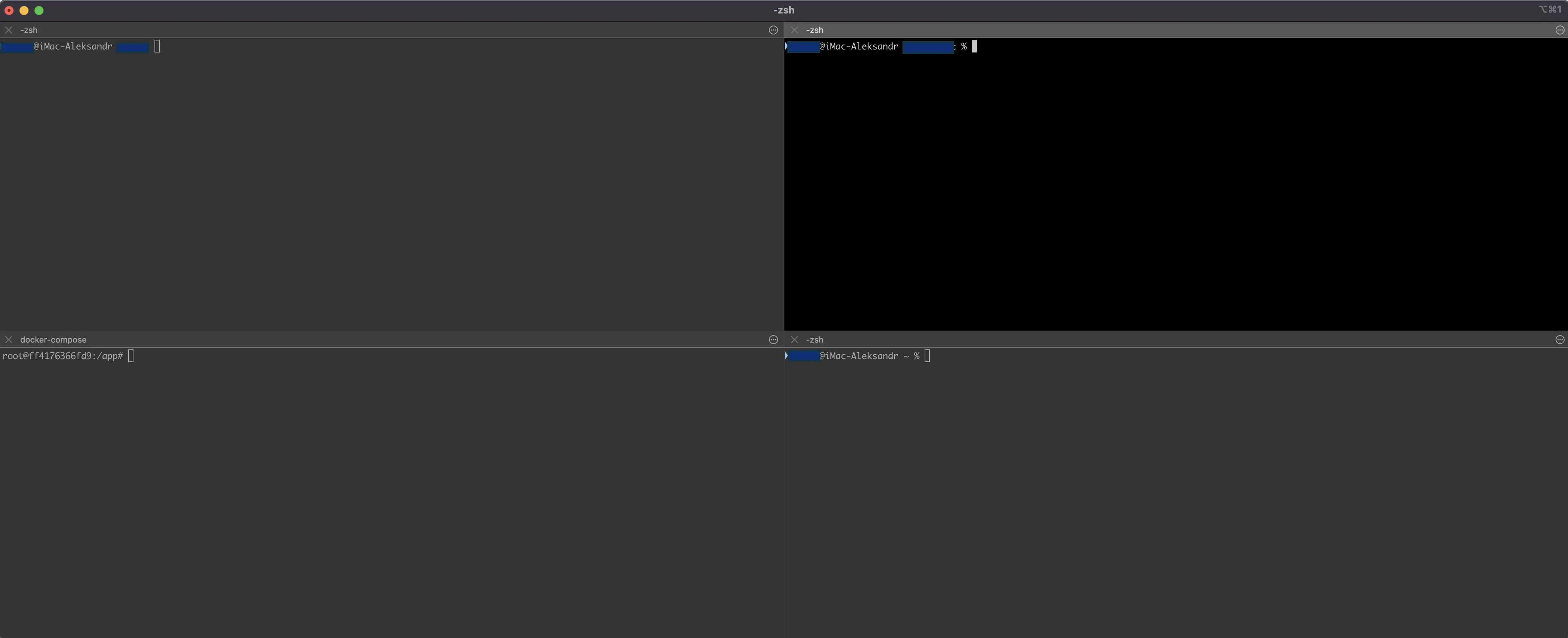Viewport: 1568px width, 638px height.
Task: Click the red window close button
Action: pos(9,10)
